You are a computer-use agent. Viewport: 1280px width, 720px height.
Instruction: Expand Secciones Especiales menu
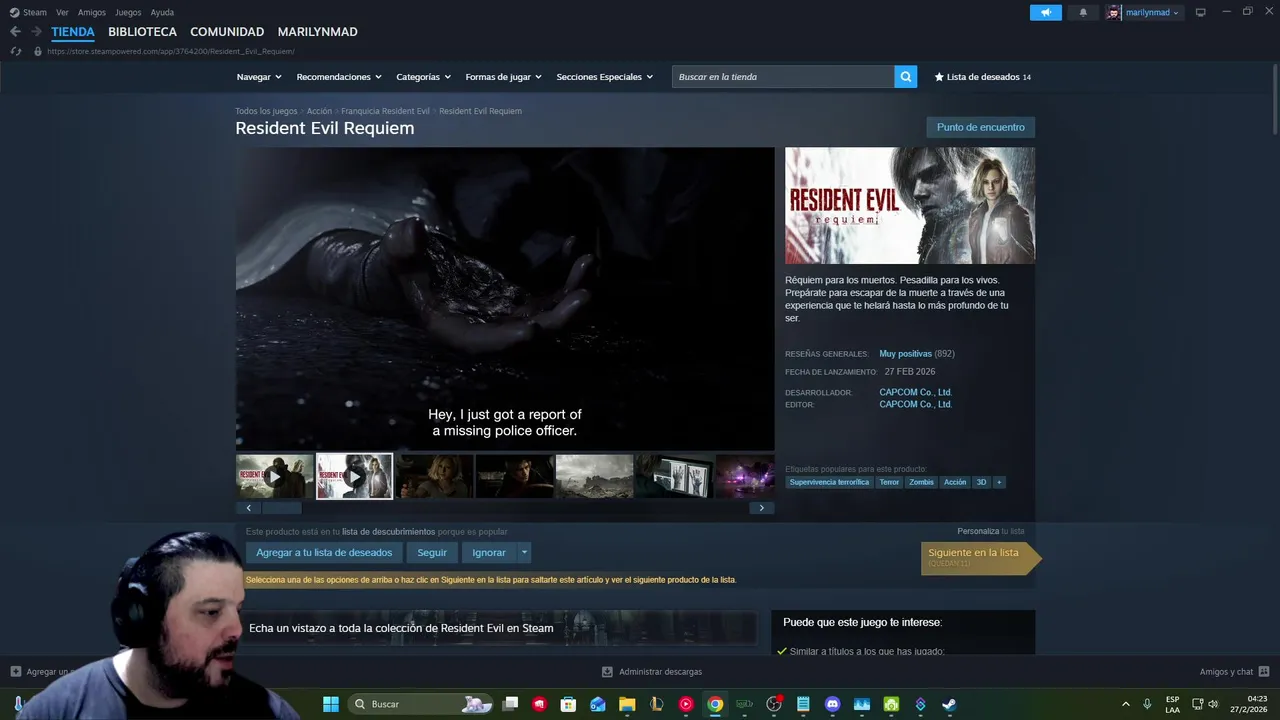coord(604,77)
